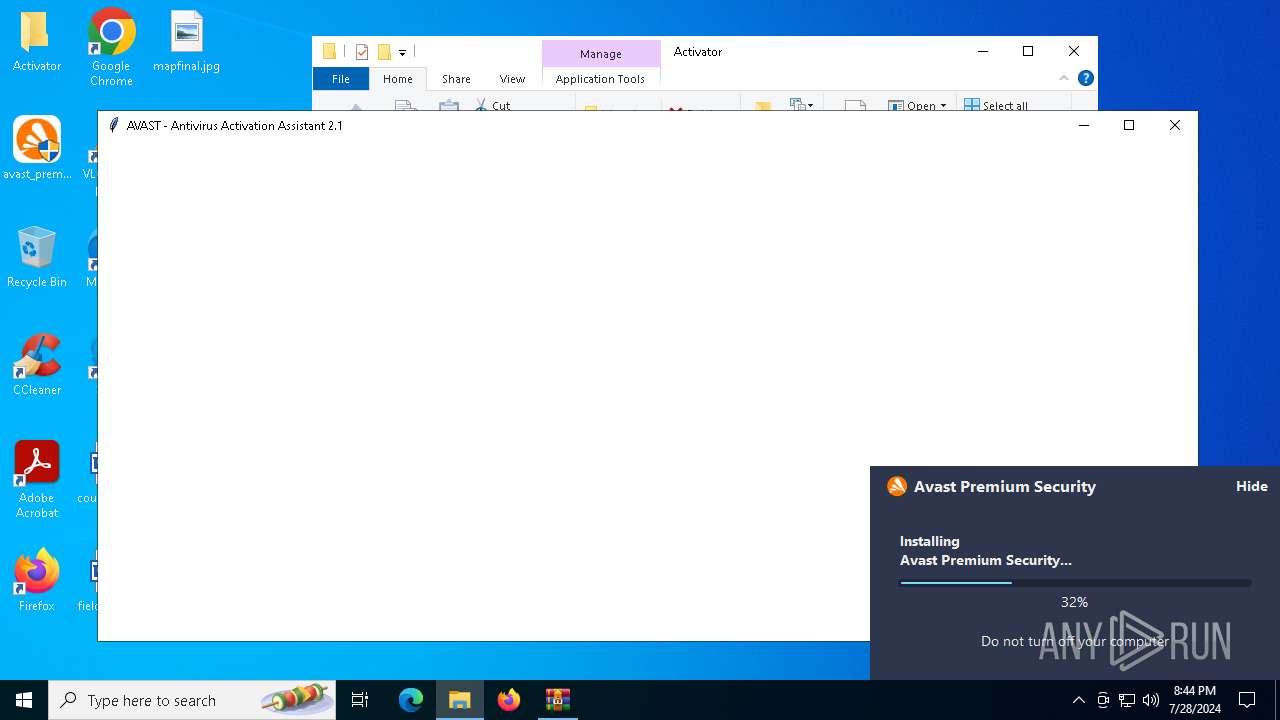Close the AVAST Activation Assistant window
The width and height of the screenshot is (1280, 720).
[1175, 125]
